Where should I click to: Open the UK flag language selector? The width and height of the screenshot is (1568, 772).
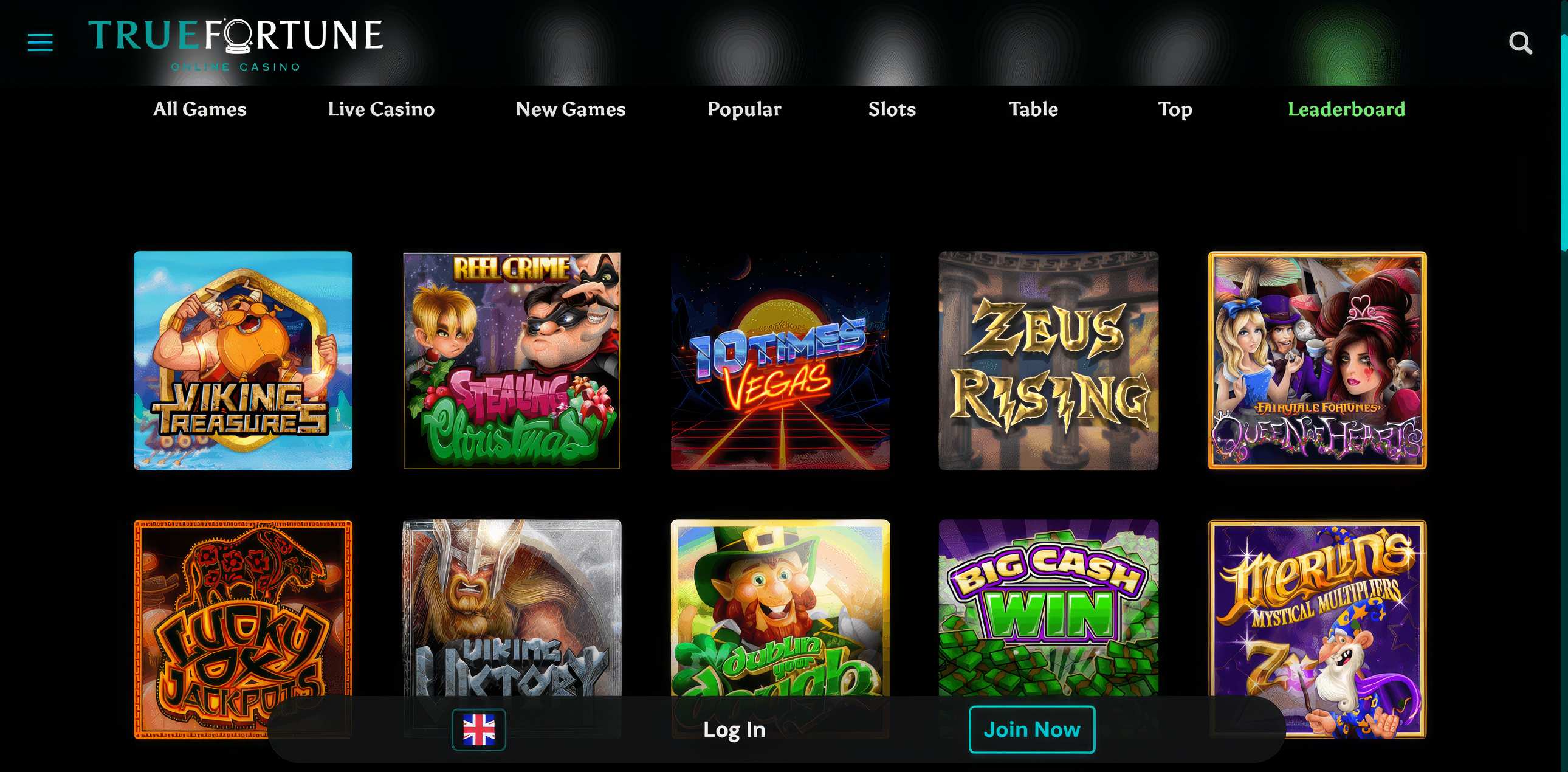[x=479, y=729]
